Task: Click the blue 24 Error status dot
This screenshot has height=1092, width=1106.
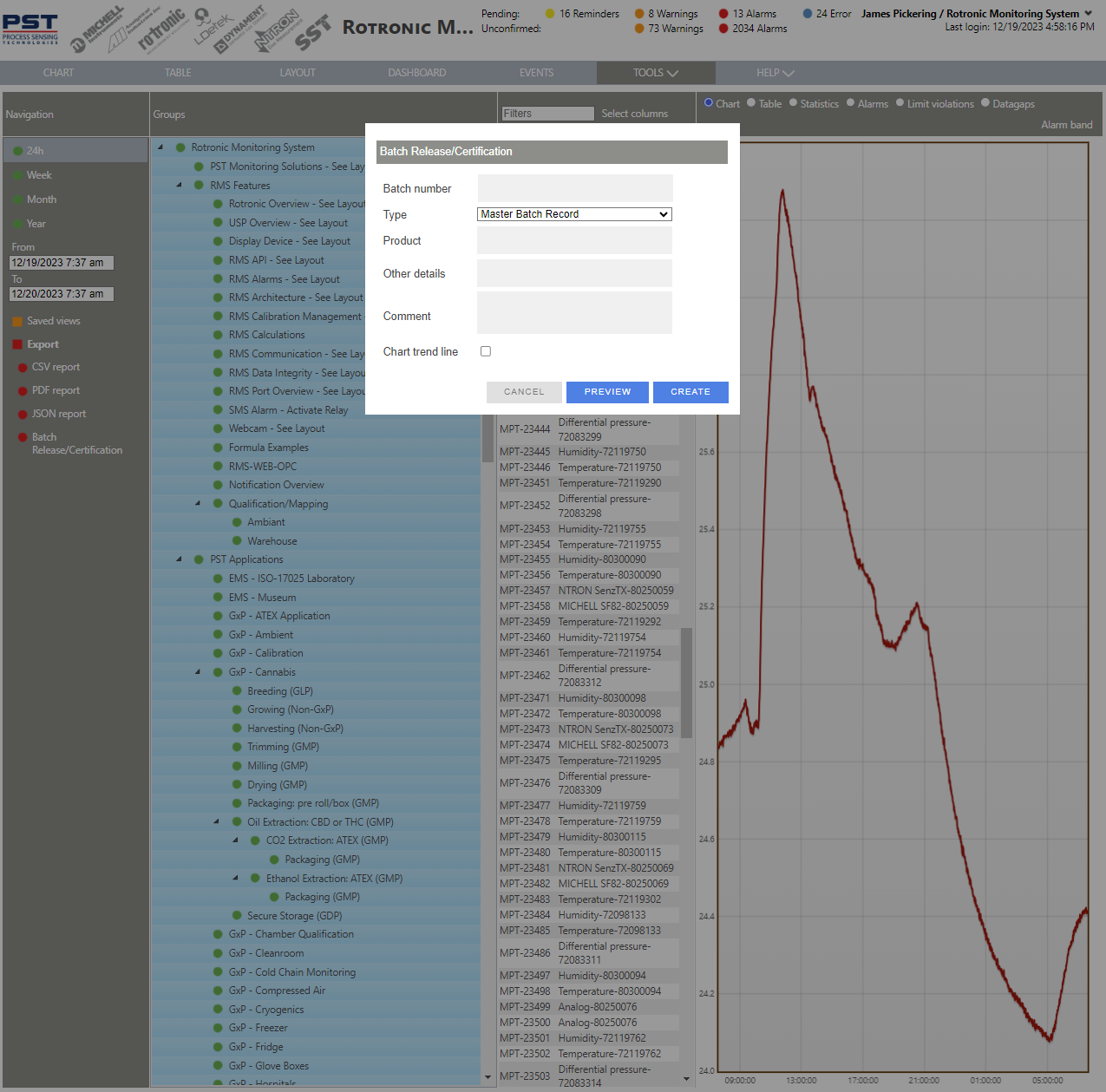Action: point(808,14)
